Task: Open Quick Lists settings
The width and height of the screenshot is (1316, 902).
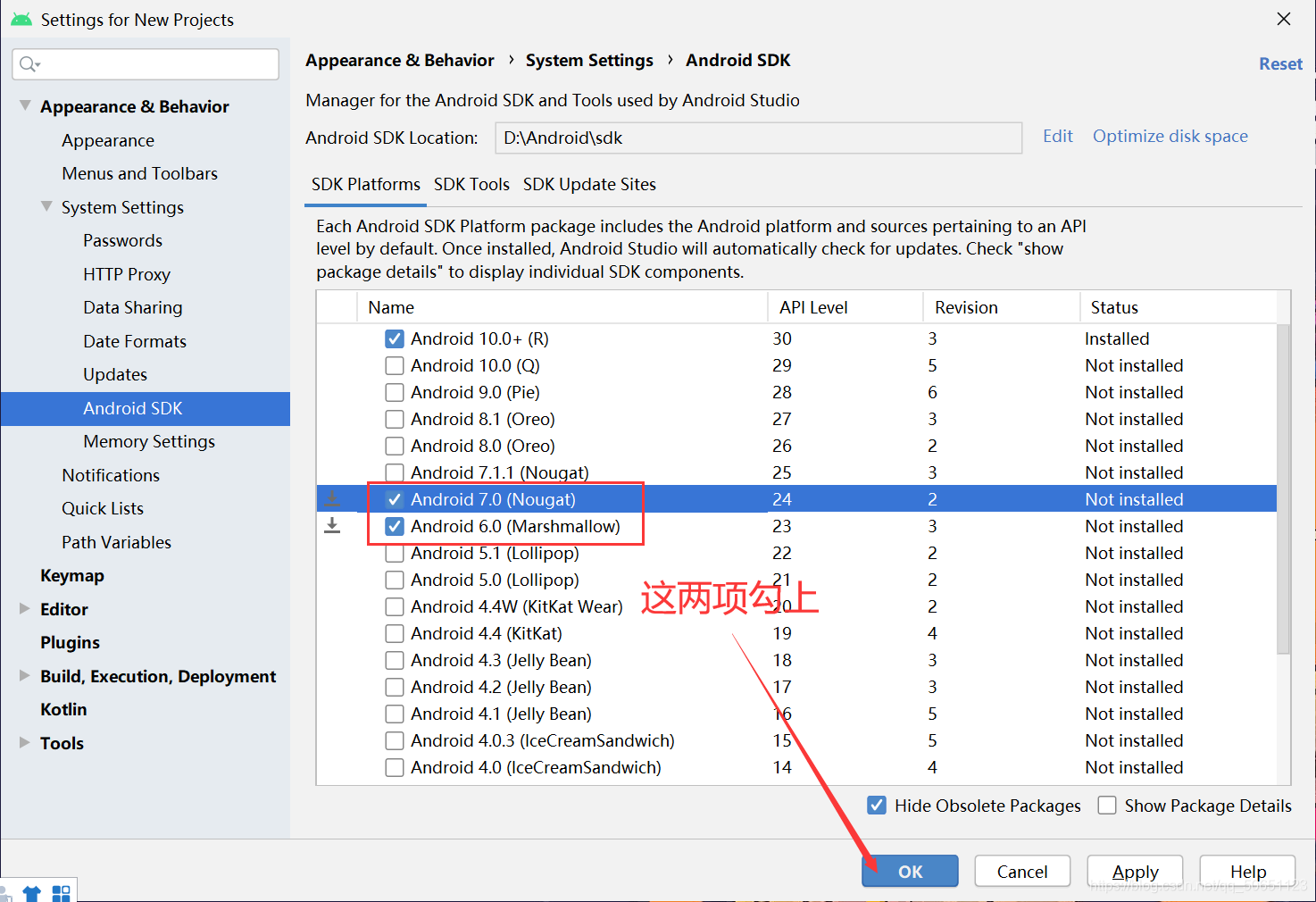Action: [x=103, y=508]
